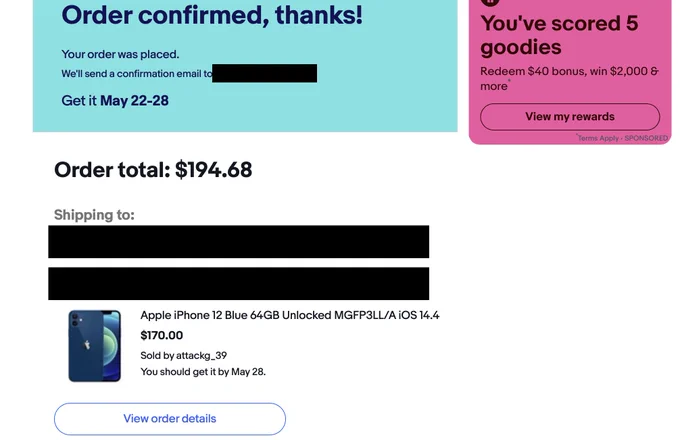The width and height of the screenshot is (680, 440).
Task: Click the seller name attackg_39
Action: pyautogui.click(x=202, y=355)
